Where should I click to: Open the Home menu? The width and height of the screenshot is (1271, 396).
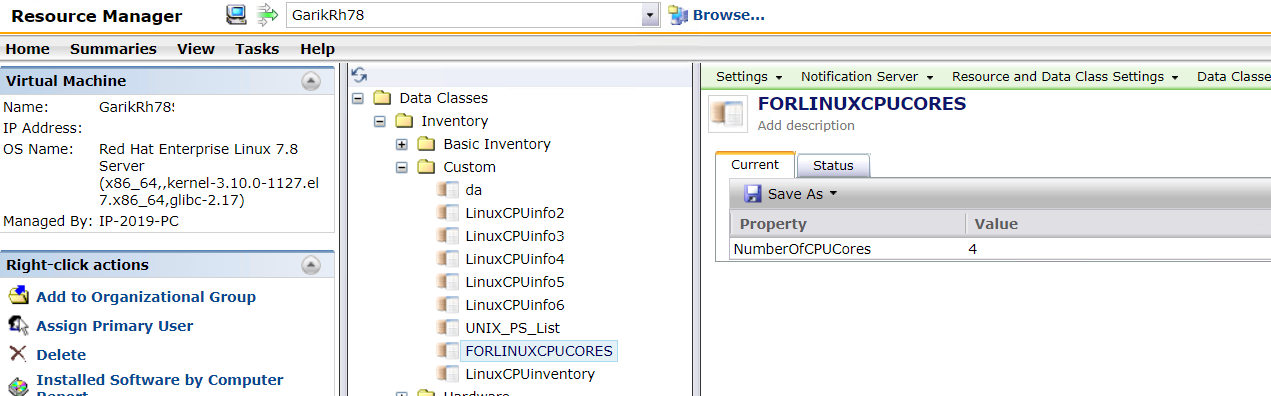[x=27, y=48]
